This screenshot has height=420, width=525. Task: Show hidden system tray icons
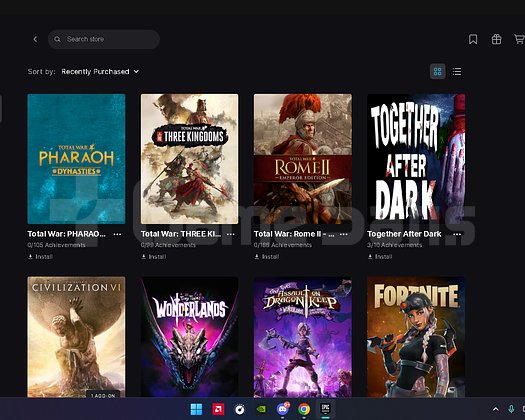pyautogui.click(x=496, y=409)
